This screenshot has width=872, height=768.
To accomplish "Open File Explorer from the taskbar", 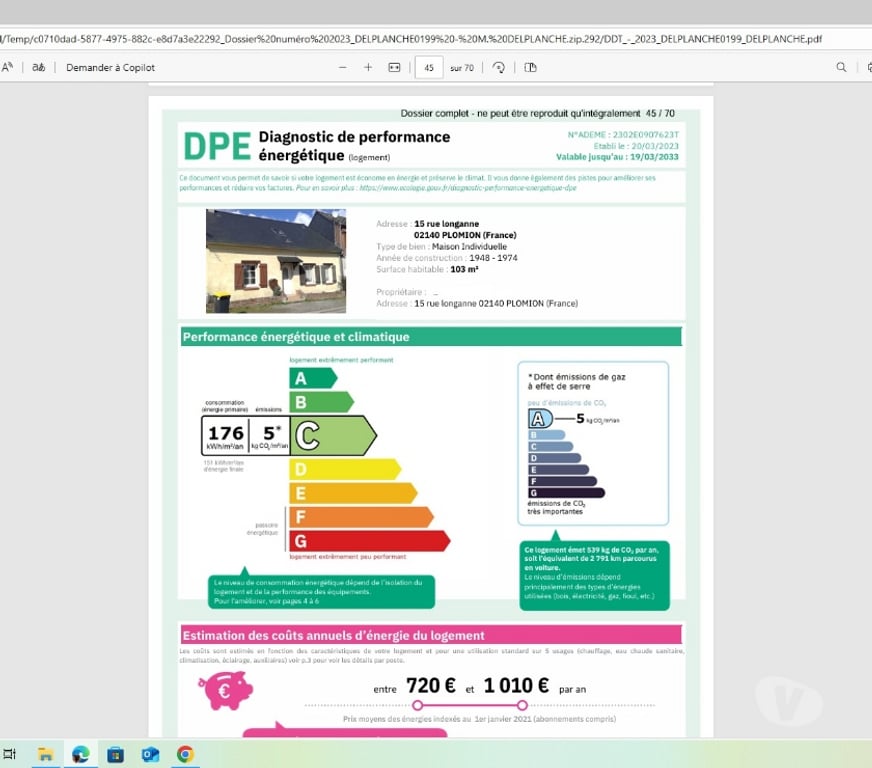I will [x=45, y=754].
